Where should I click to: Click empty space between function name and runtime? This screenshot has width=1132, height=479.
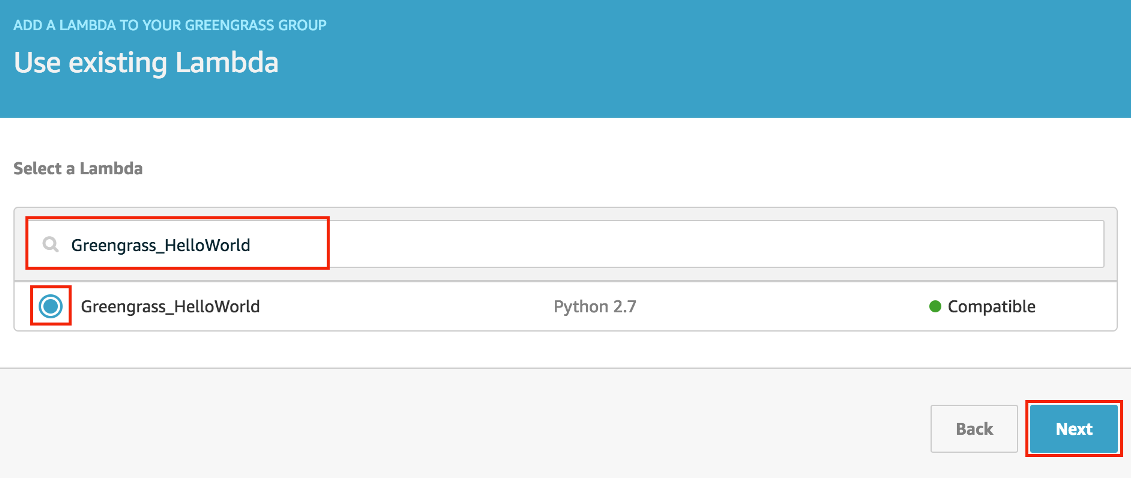[404, 306]
